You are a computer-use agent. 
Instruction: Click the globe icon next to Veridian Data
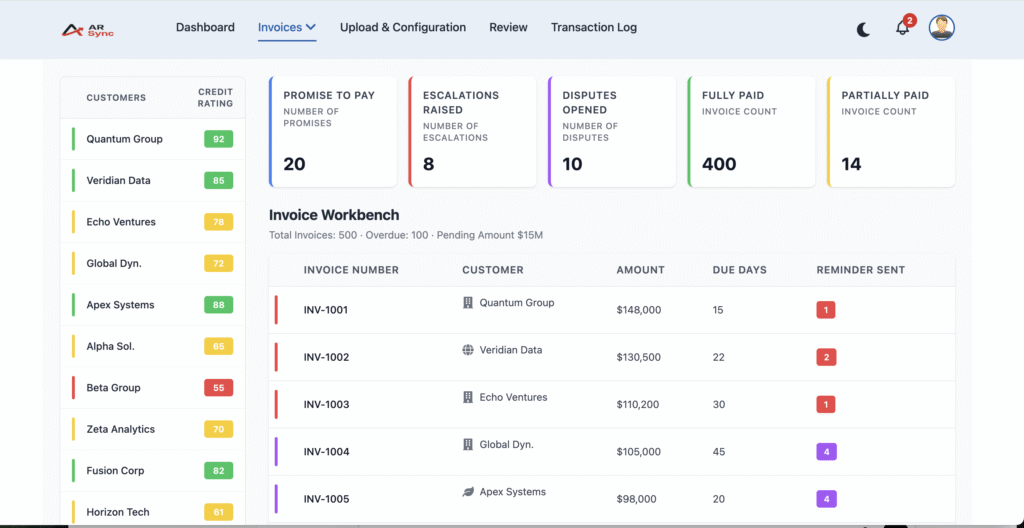tap(468, 350)
